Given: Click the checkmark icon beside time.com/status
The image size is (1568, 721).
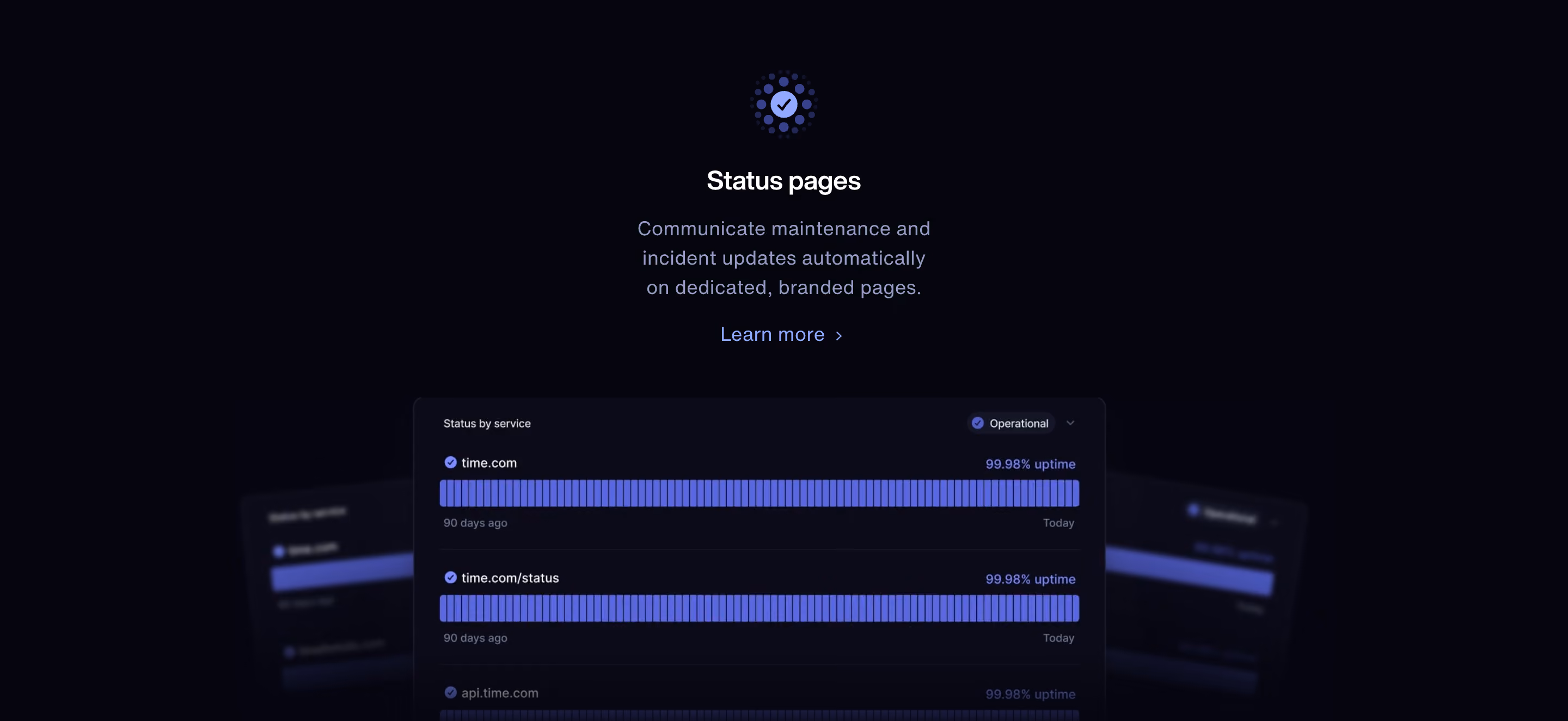Looking at the screenshot, I should [x=450, y=577].
